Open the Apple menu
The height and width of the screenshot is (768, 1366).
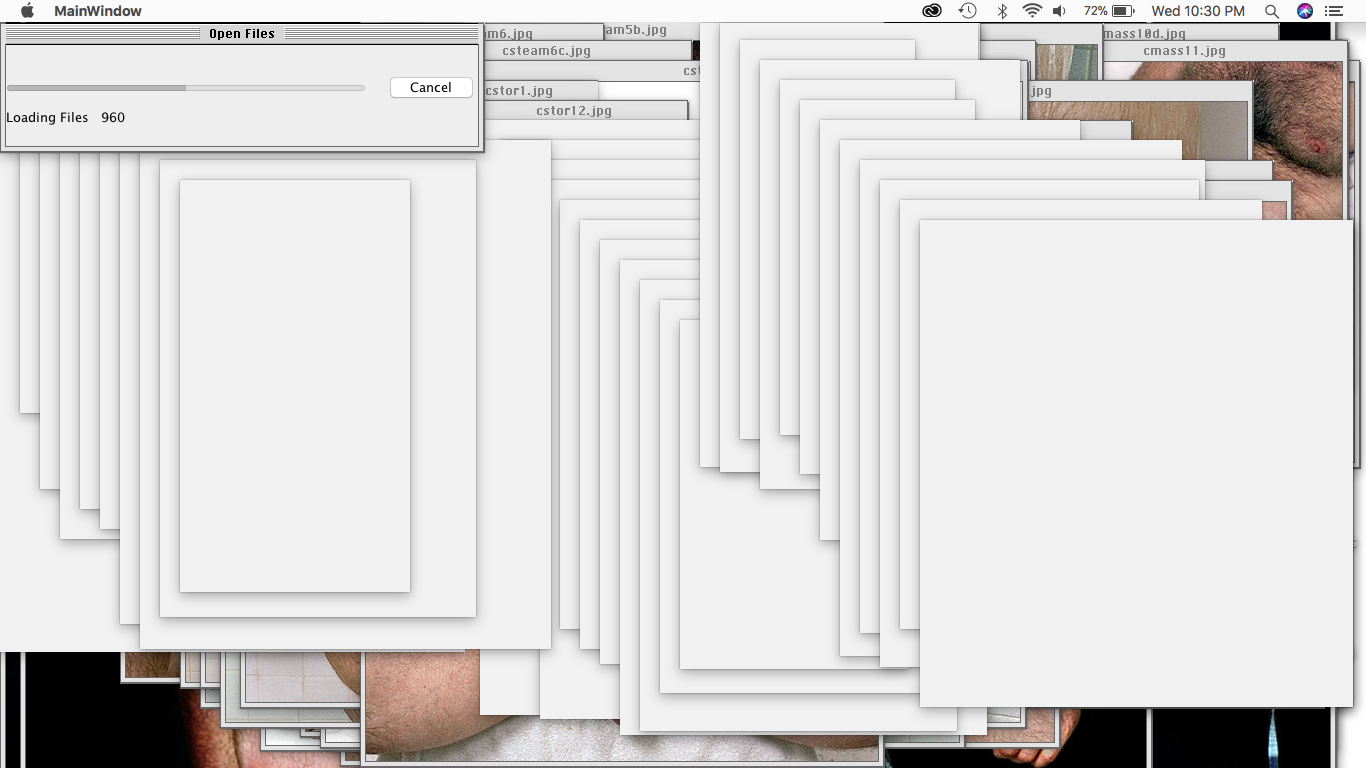[x=27, y=11]
